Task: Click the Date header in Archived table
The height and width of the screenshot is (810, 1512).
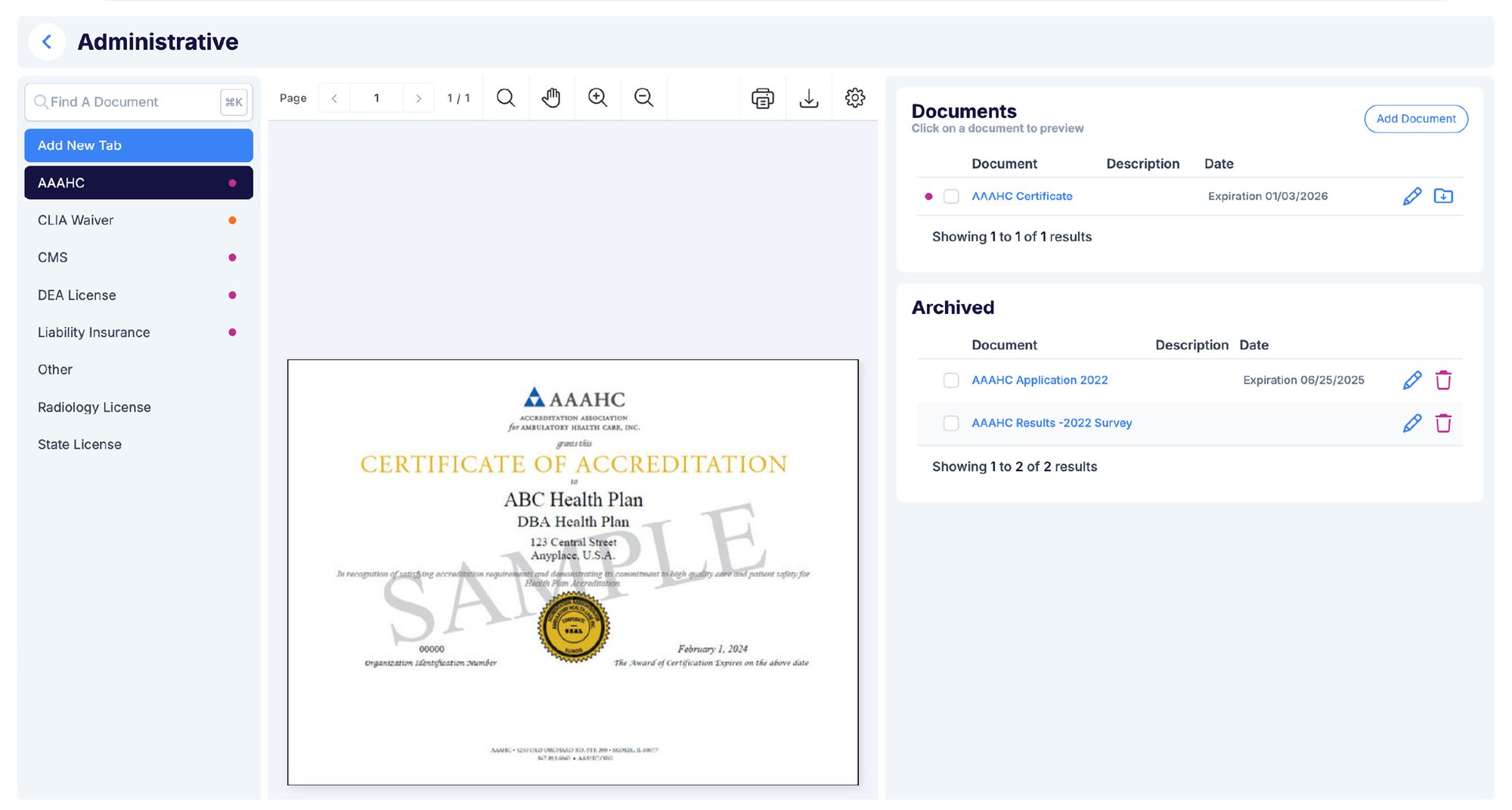Action: (1253, 345)
